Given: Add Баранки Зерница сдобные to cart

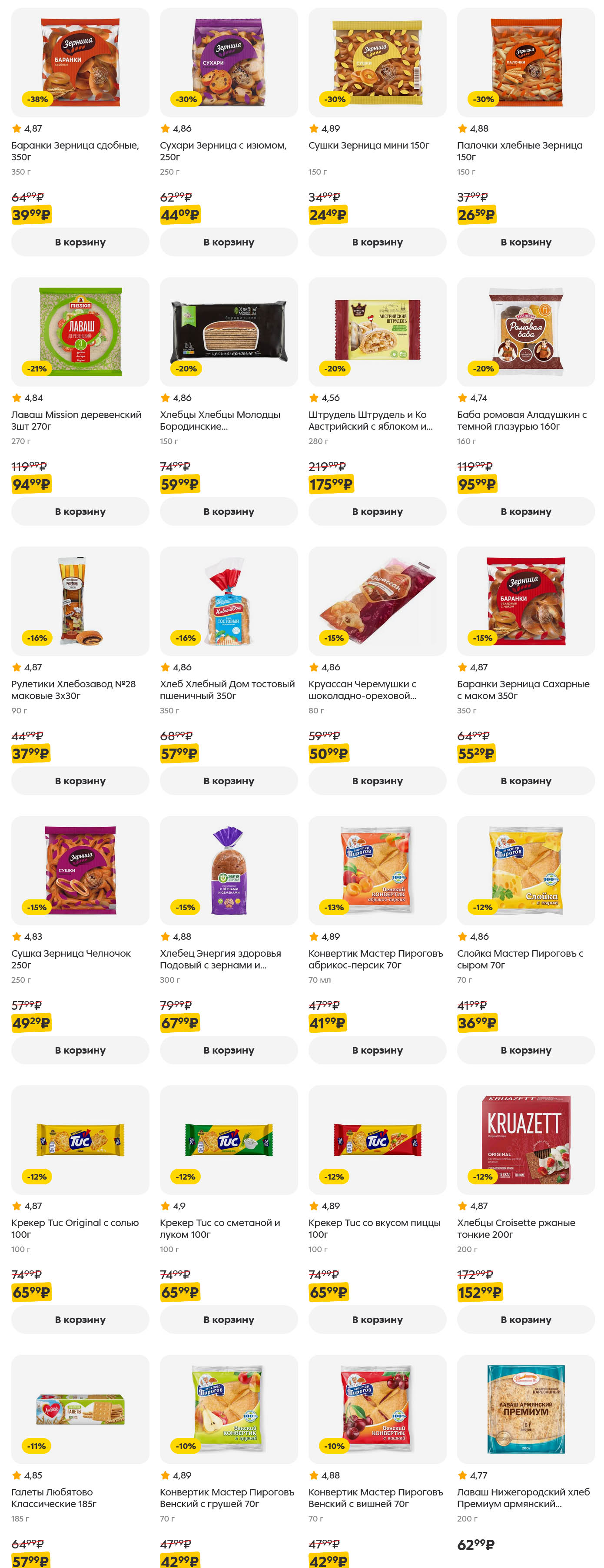Looking at the screenshot, I should pos(80,242).
